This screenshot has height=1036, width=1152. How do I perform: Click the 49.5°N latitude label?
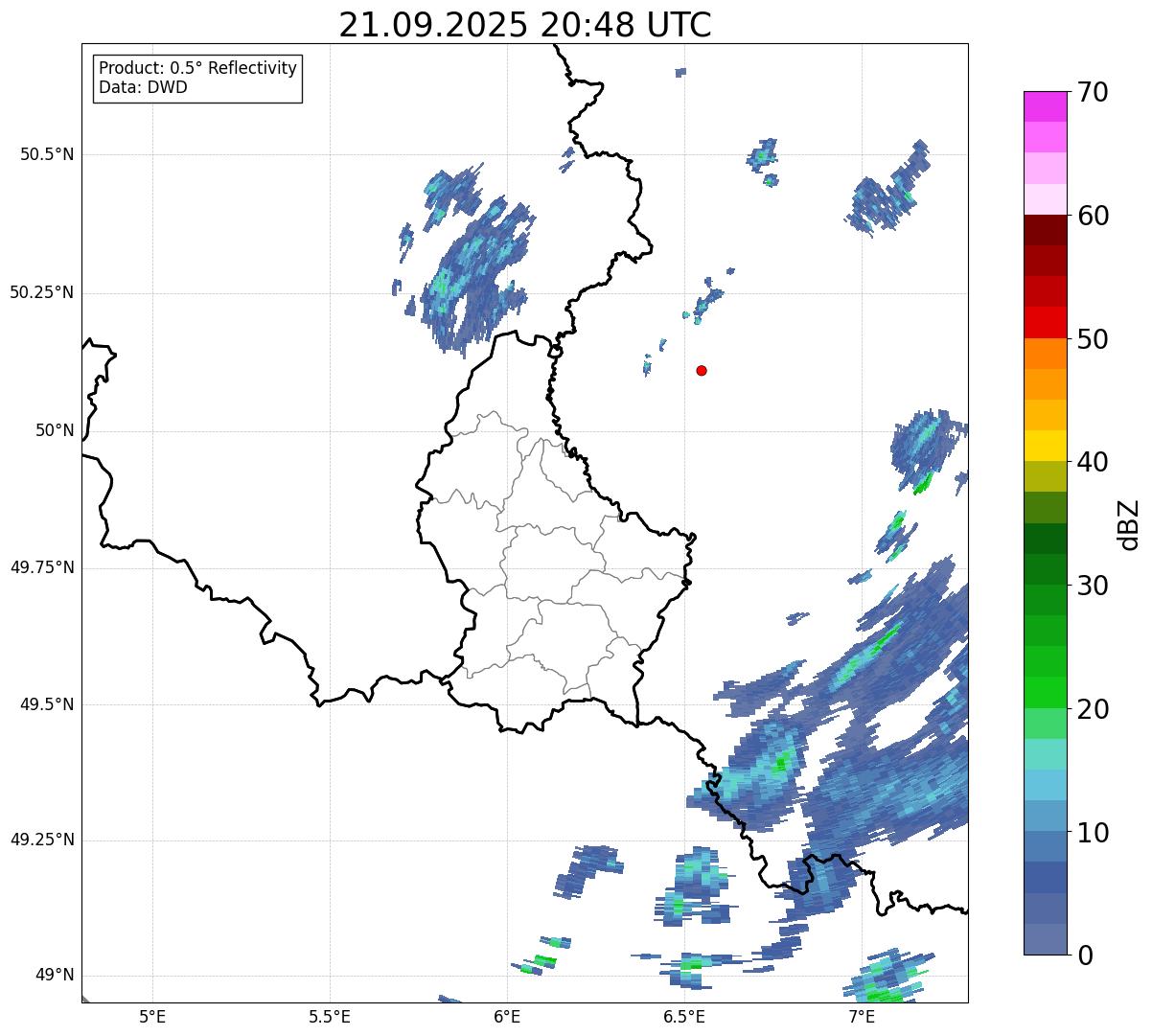tap(47, 704)
